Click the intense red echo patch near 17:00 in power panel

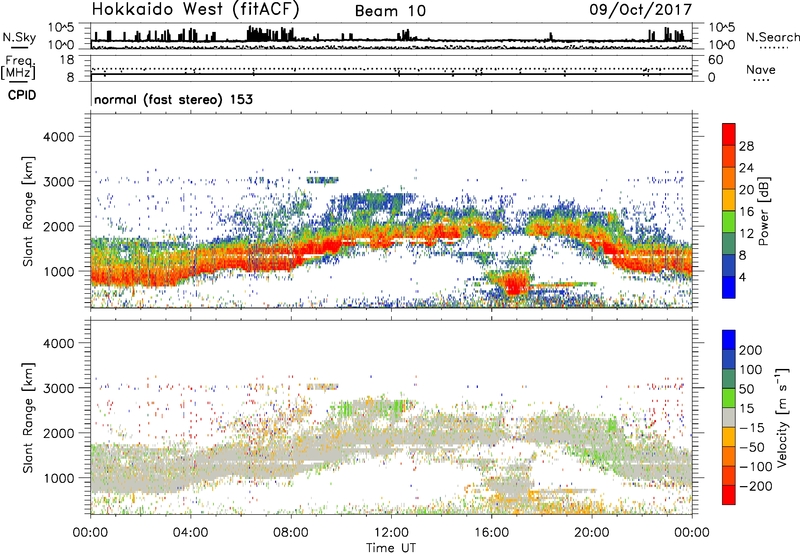(514, 284)
